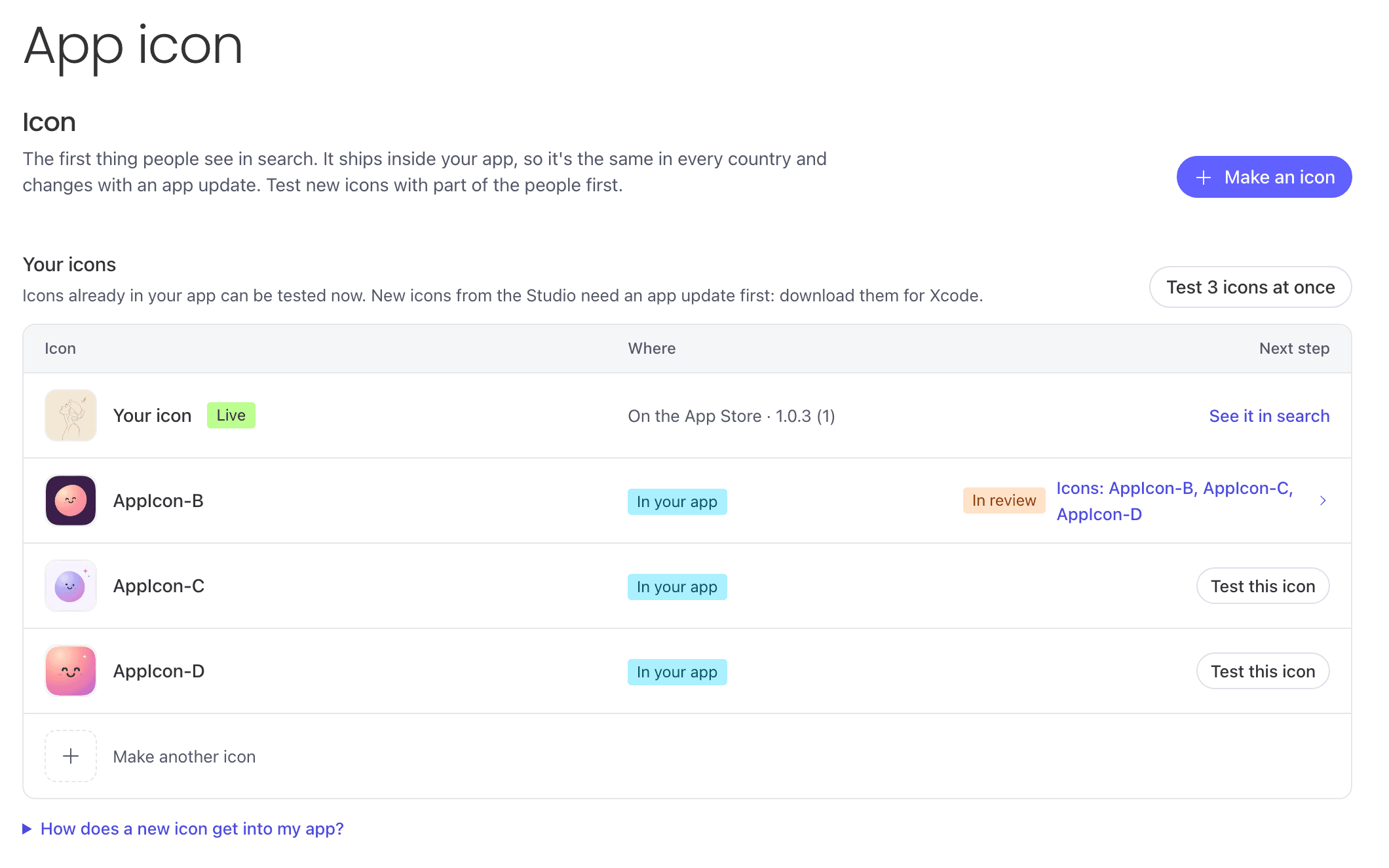Click the Next step column header
Image resolution: width=1389 pixels, height=868 pixels.
(1294, 349)
